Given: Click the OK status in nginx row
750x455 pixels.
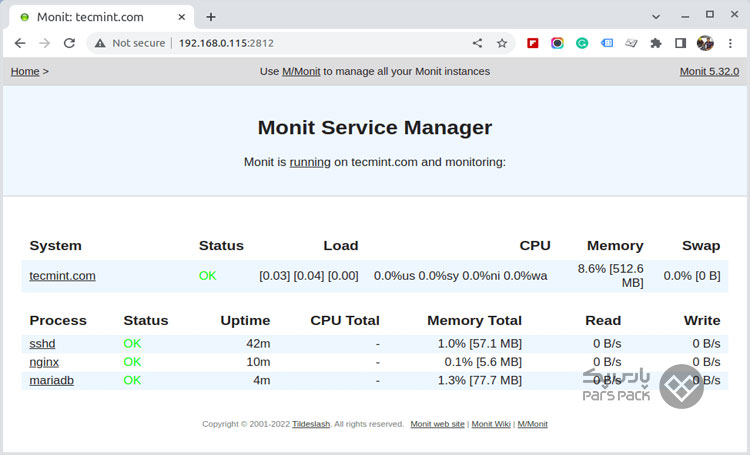Looking at the screenshot, I should point(132,362).
